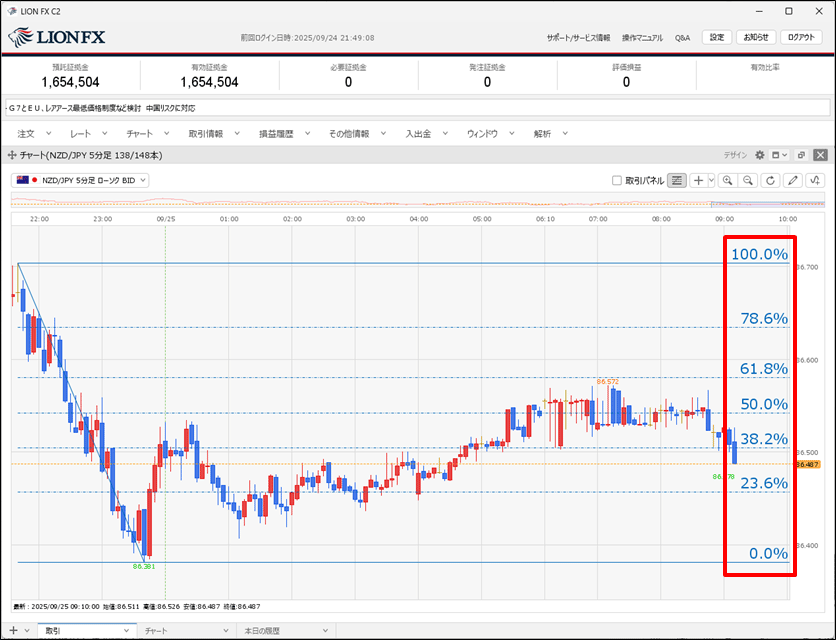The image size is (836, 640).
Task: Select the pencil drawing tool
Action: (x=793, y=180)
